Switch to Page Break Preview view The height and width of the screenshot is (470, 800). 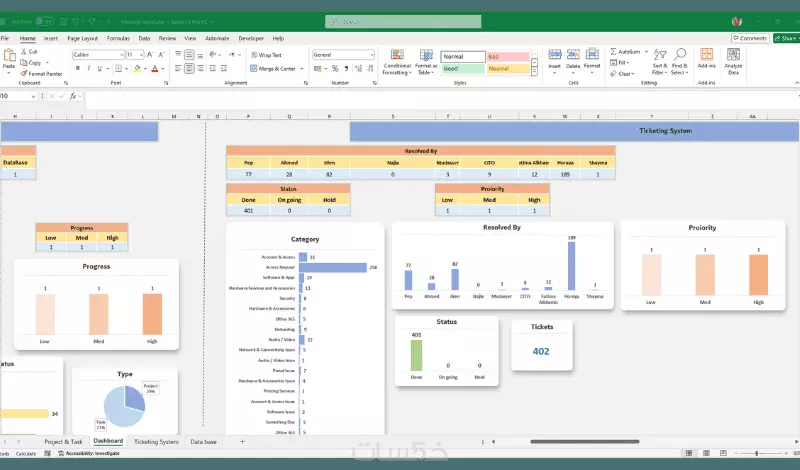click(723, 453)
